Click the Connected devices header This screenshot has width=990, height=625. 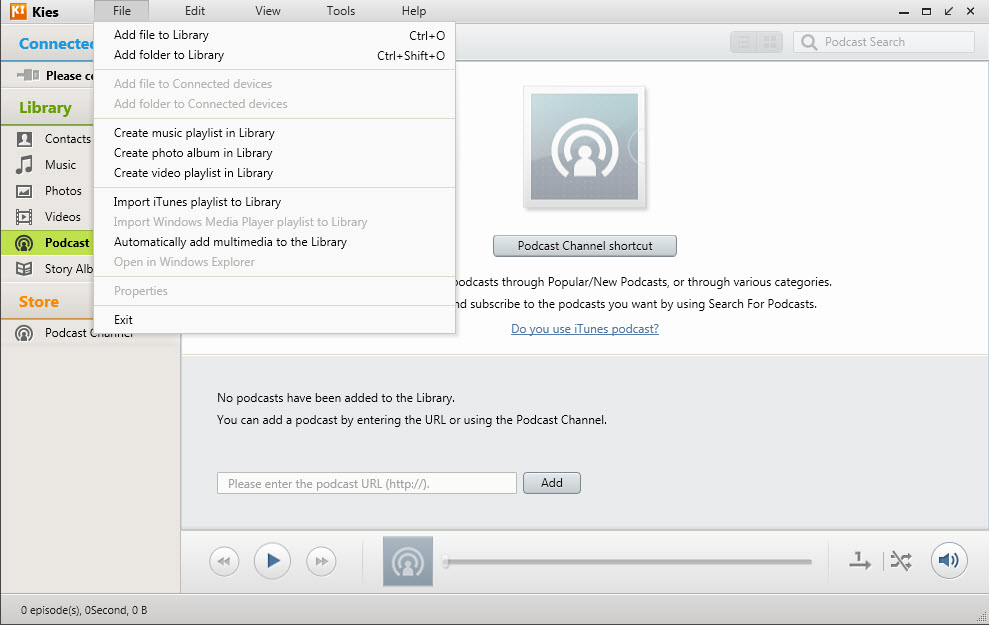tap(56, 44)
